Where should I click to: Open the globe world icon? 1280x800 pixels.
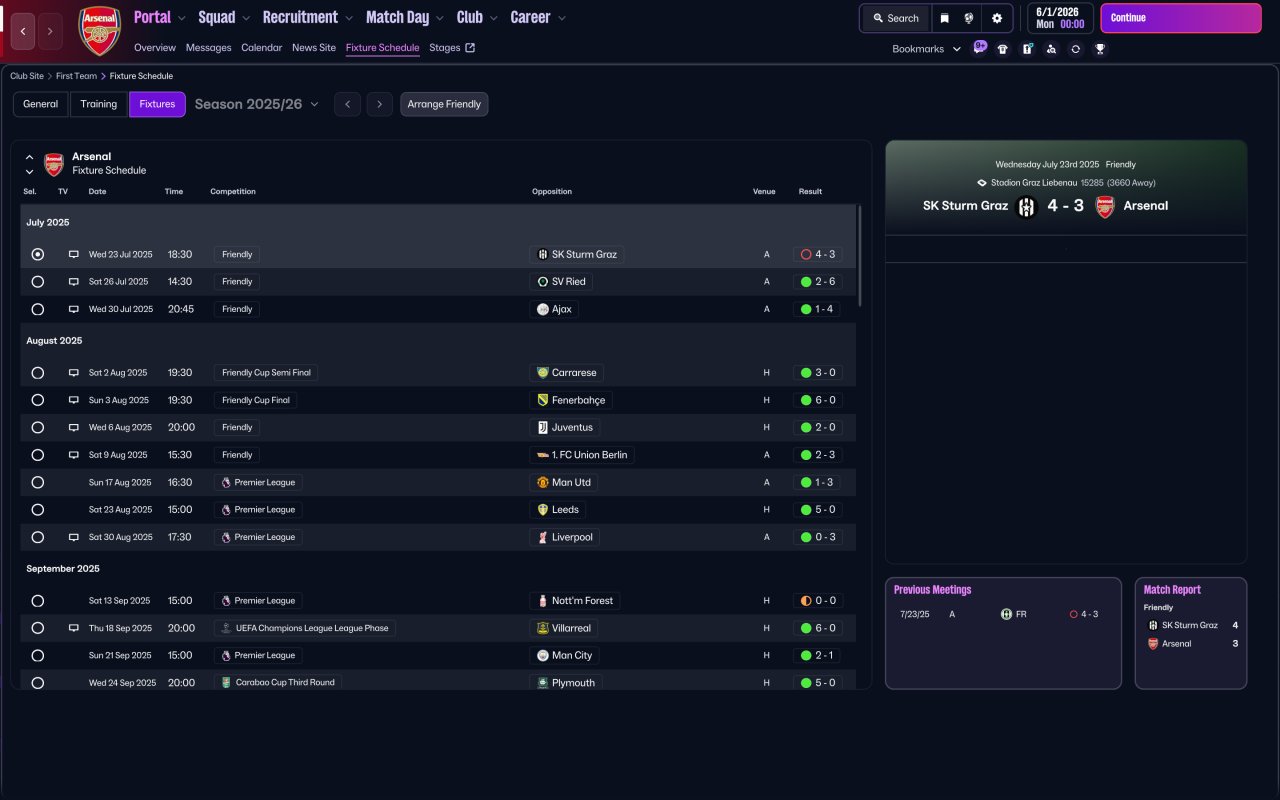tap(969, 18)
